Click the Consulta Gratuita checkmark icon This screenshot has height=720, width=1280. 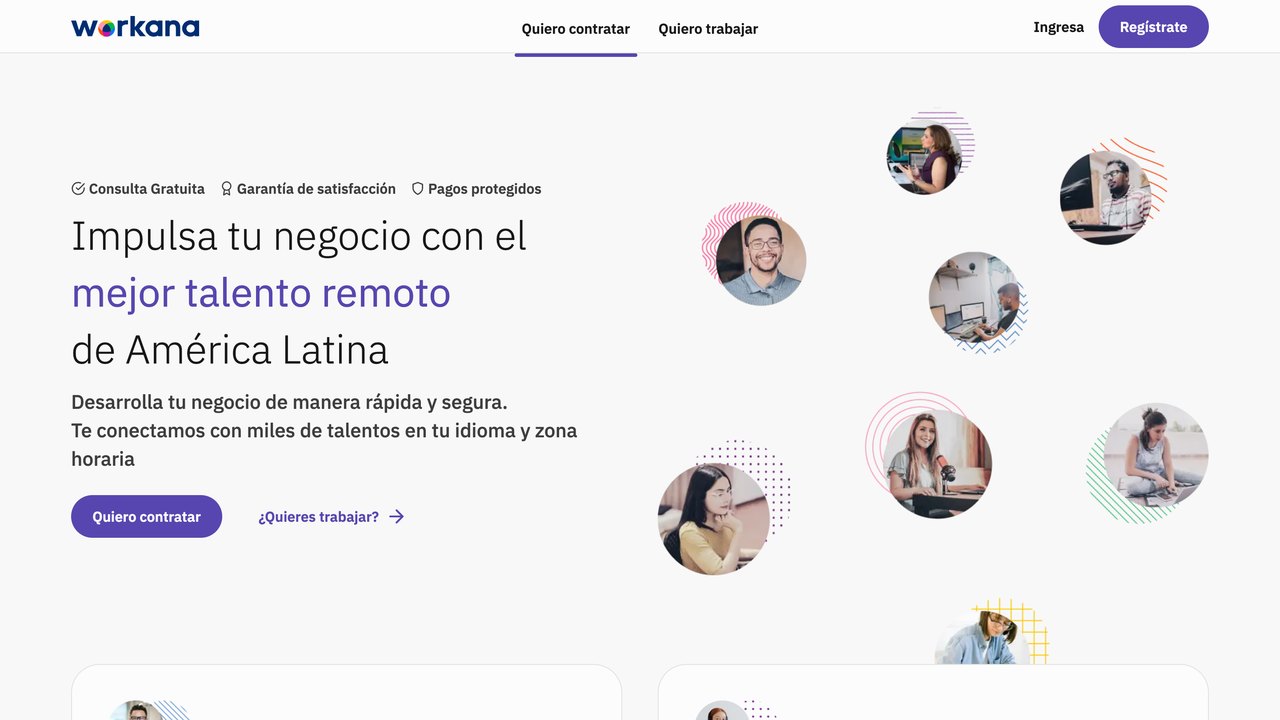click(x=78, y=189)
